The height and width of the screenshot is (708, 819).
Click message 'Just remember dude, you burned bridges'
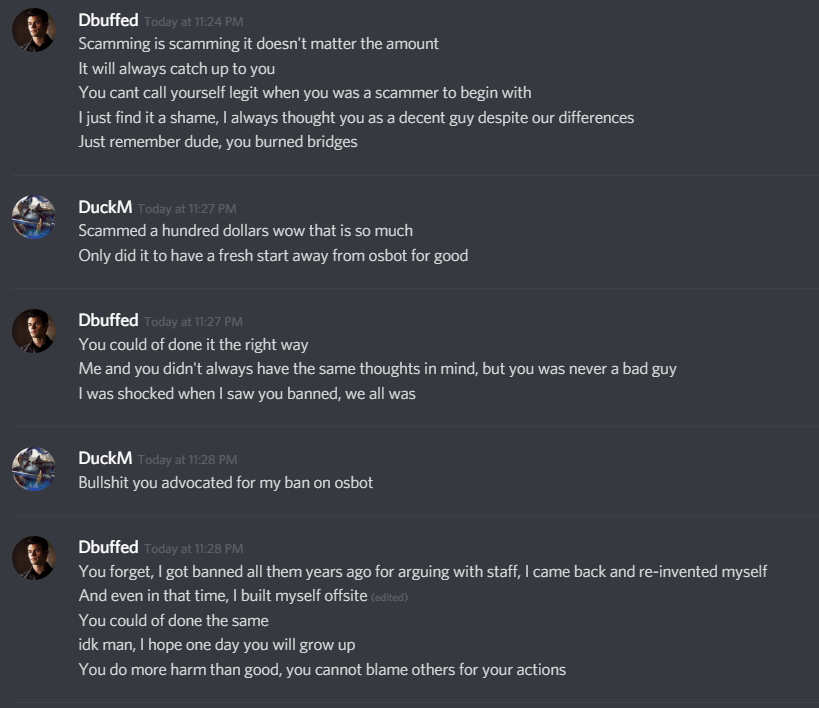pos(218,142)
